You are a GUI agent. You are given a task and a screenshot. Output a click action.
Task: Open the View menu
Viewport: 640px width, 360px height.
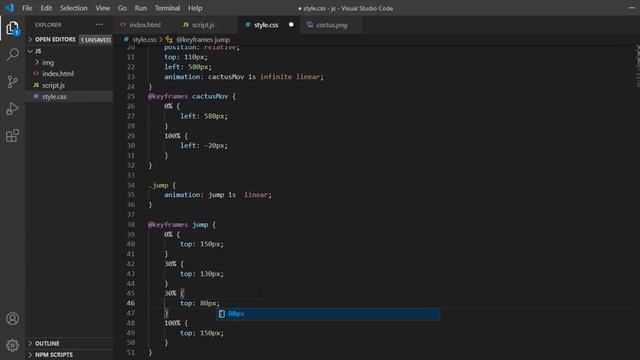pos(102,8)
